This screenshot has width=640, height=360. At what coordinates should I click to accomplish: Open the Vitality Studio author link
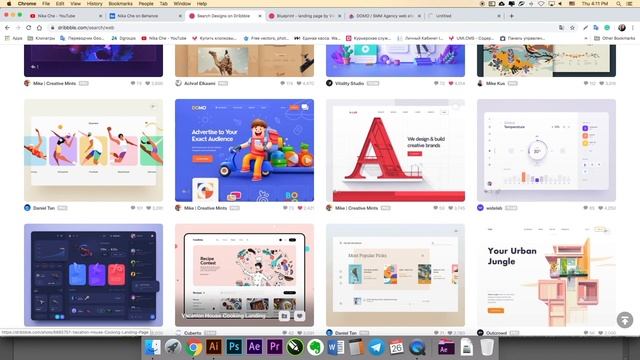[x=349, y=83]
